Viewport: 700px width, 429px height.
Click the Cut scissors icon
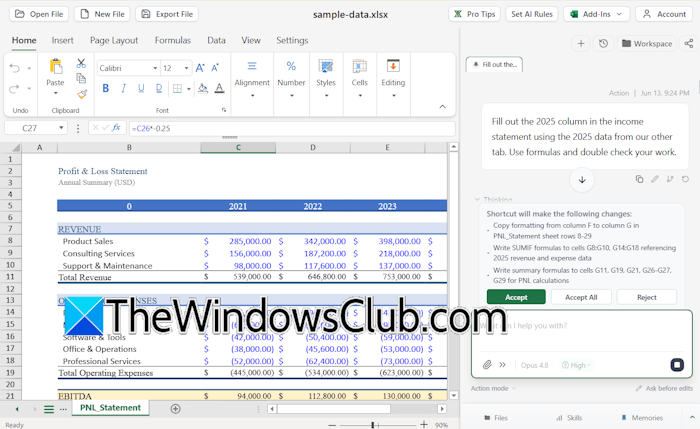81,63
